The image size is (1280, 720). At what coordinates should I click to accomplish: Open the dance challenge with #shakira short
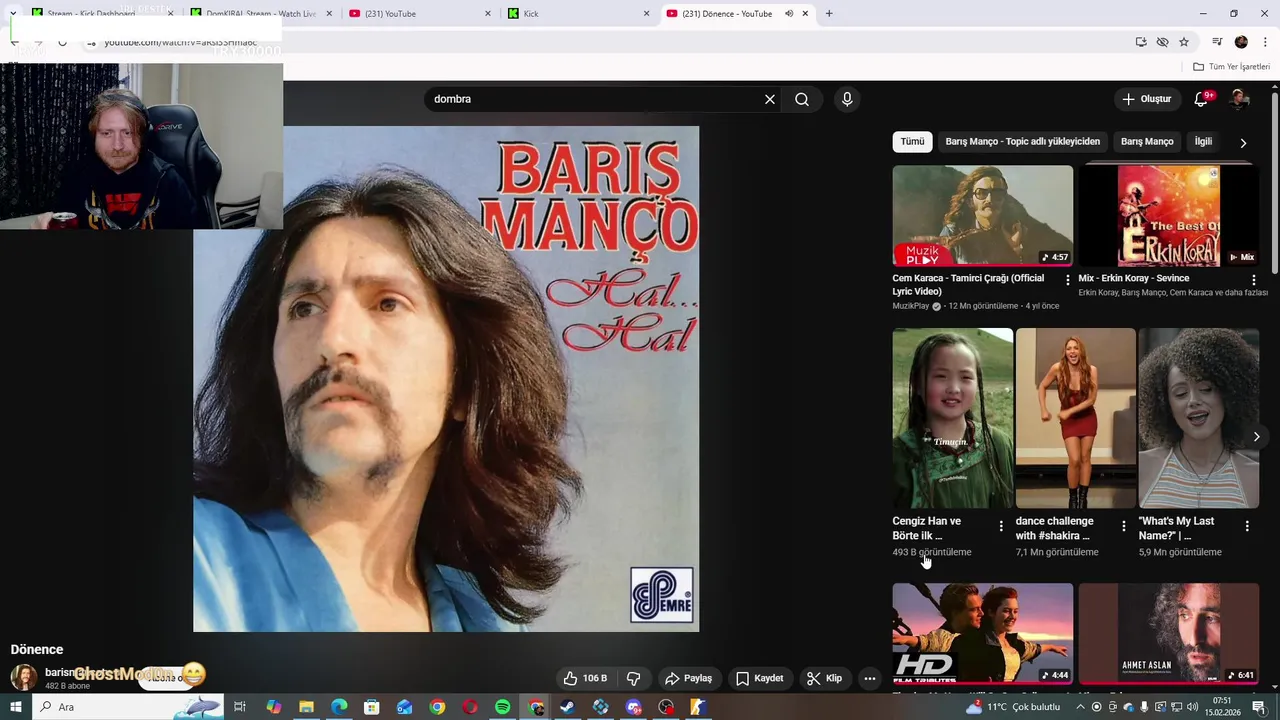[1076, 418]
